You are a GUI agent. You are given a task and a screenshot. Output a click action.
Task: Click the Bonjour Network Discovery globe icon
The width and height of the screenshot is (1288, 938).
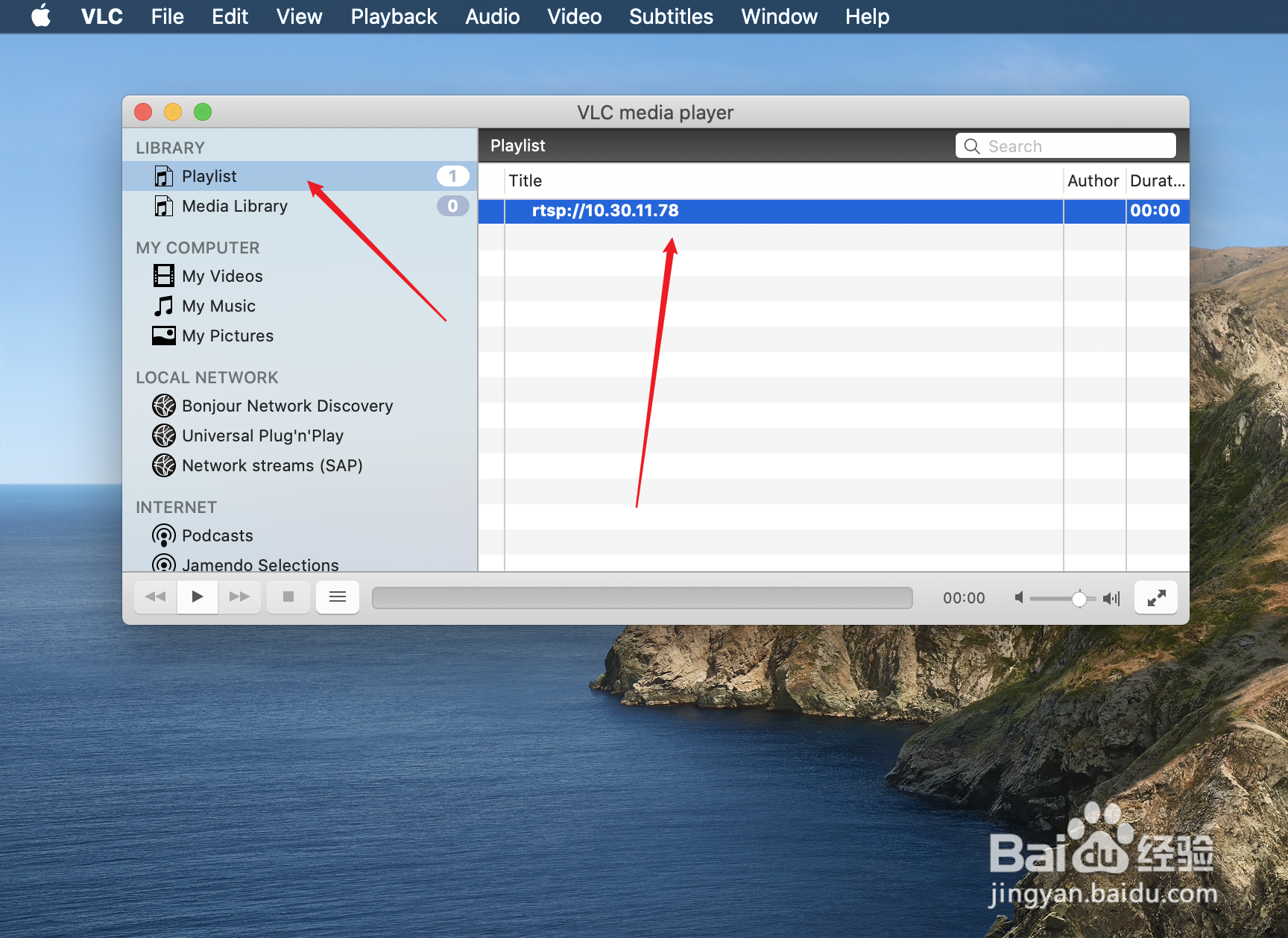pyautogui.click(x=163, y=406)
